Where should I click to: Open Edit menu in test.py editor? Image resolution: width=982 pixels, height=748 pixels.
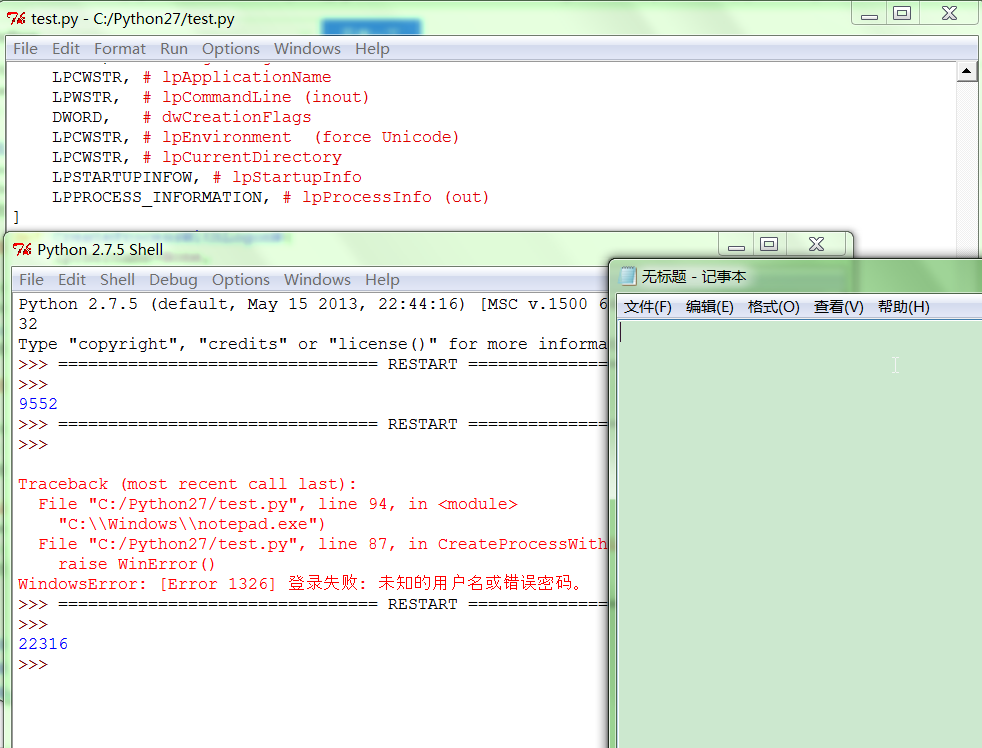tap(66, 48)
